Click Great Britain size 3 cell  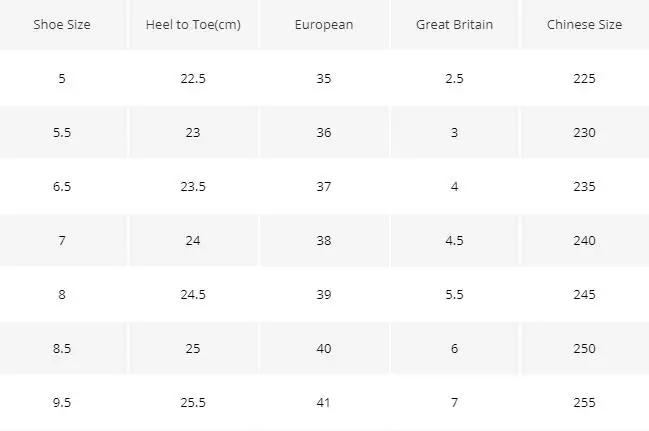tap(454, 132)
